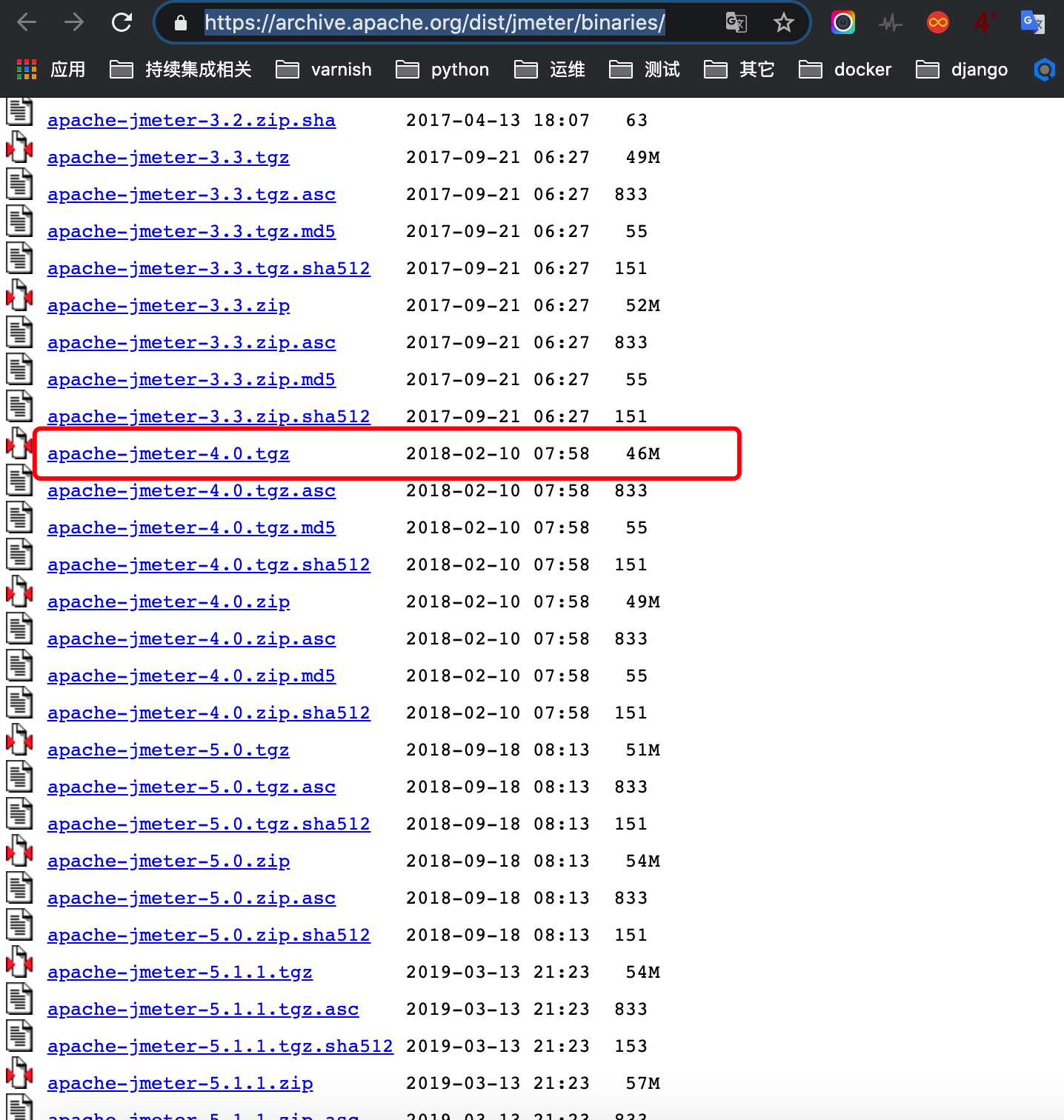Screen dimensions: 1064x1120
Task: Click the apache-jmeter-5.1.1.zip link
Action: tap(180, 1083)
